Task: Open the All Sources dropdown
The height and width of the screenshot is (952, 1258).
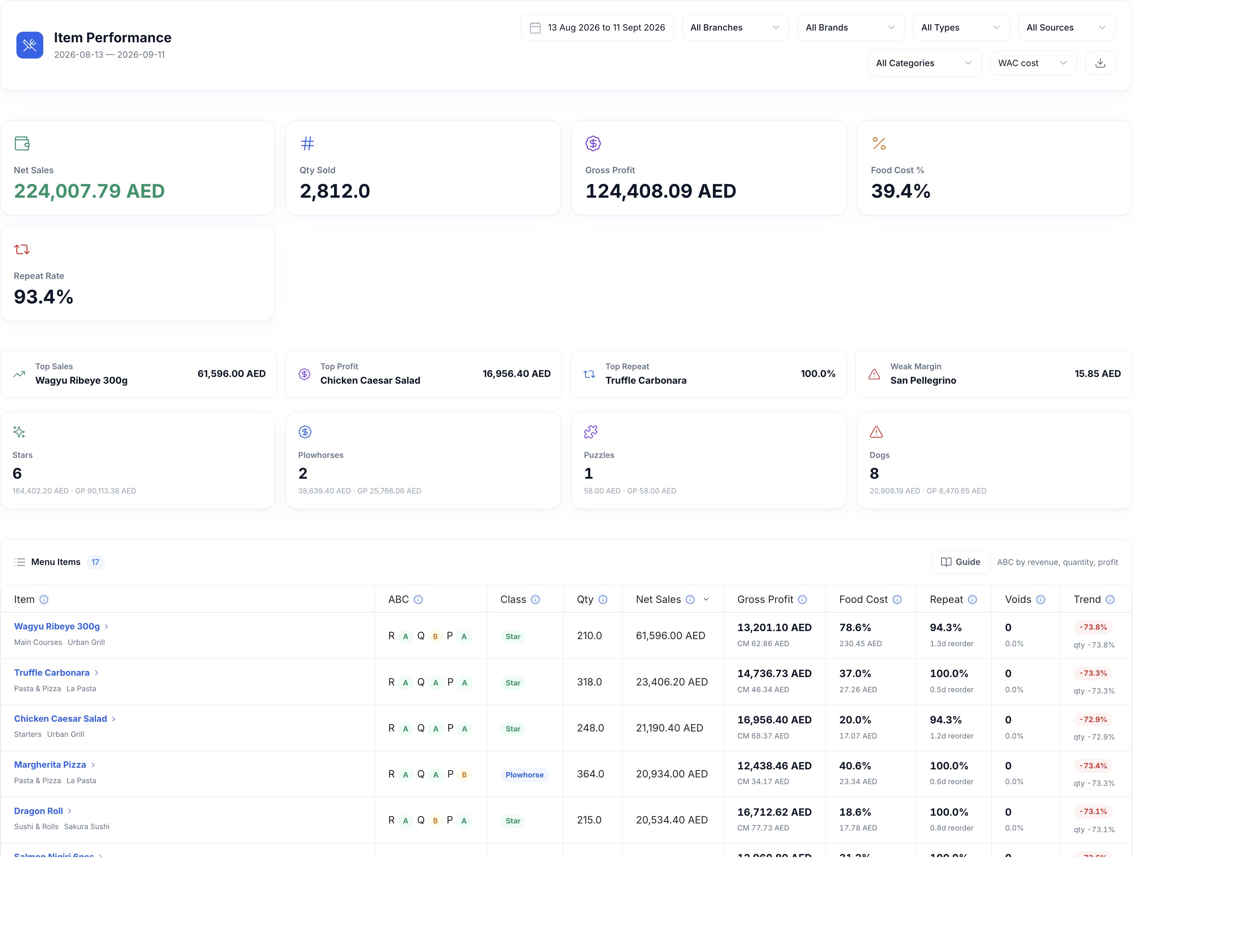Action: pyautogui.click(x=1066, y=27)
